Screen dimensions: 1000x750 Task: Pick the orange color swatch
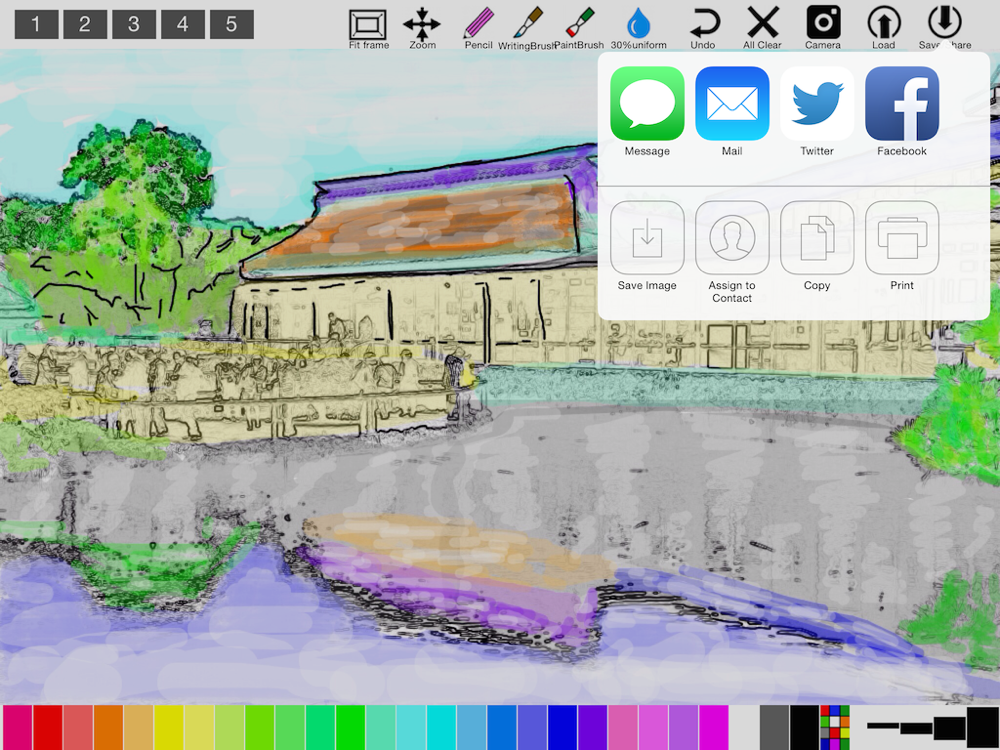[108, 727]
